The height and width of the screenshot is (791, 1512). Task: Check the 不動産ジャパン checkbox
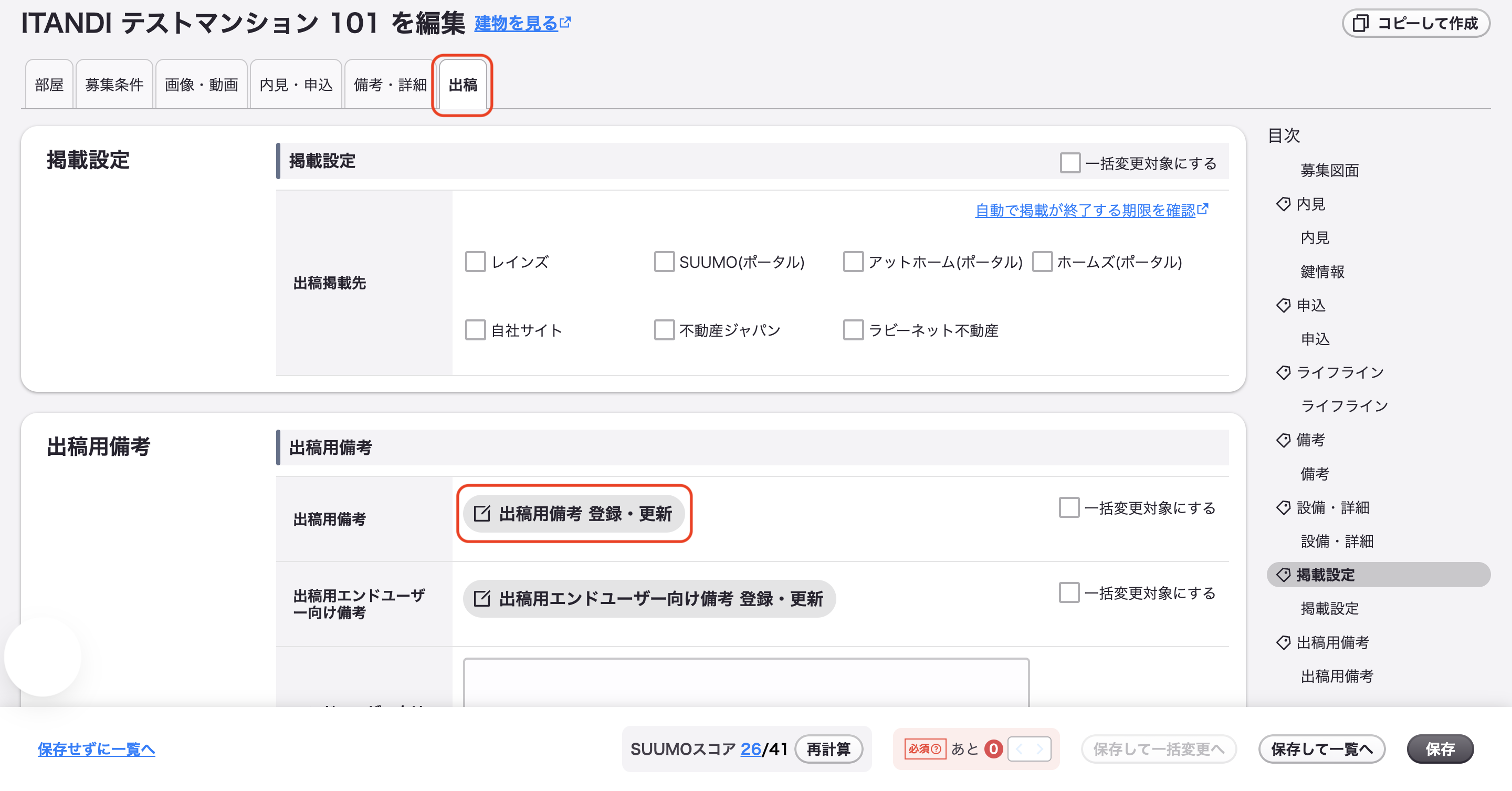(664, 329)
